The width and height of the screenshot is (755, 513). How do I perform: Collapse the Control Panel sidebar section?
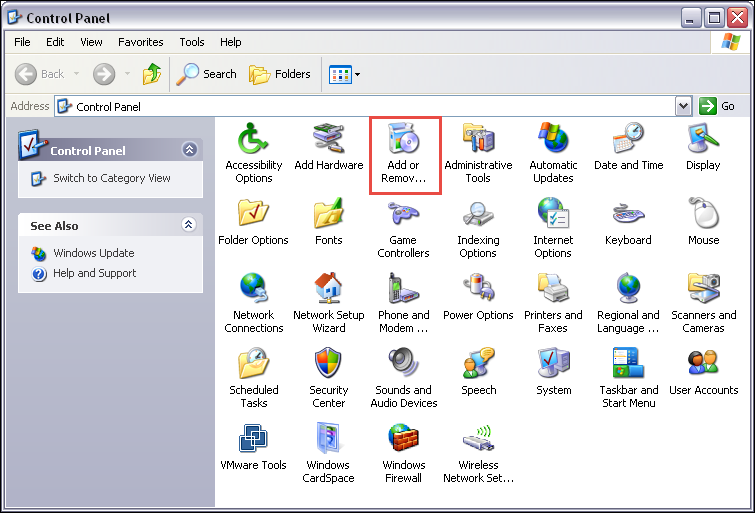[189, 150]
